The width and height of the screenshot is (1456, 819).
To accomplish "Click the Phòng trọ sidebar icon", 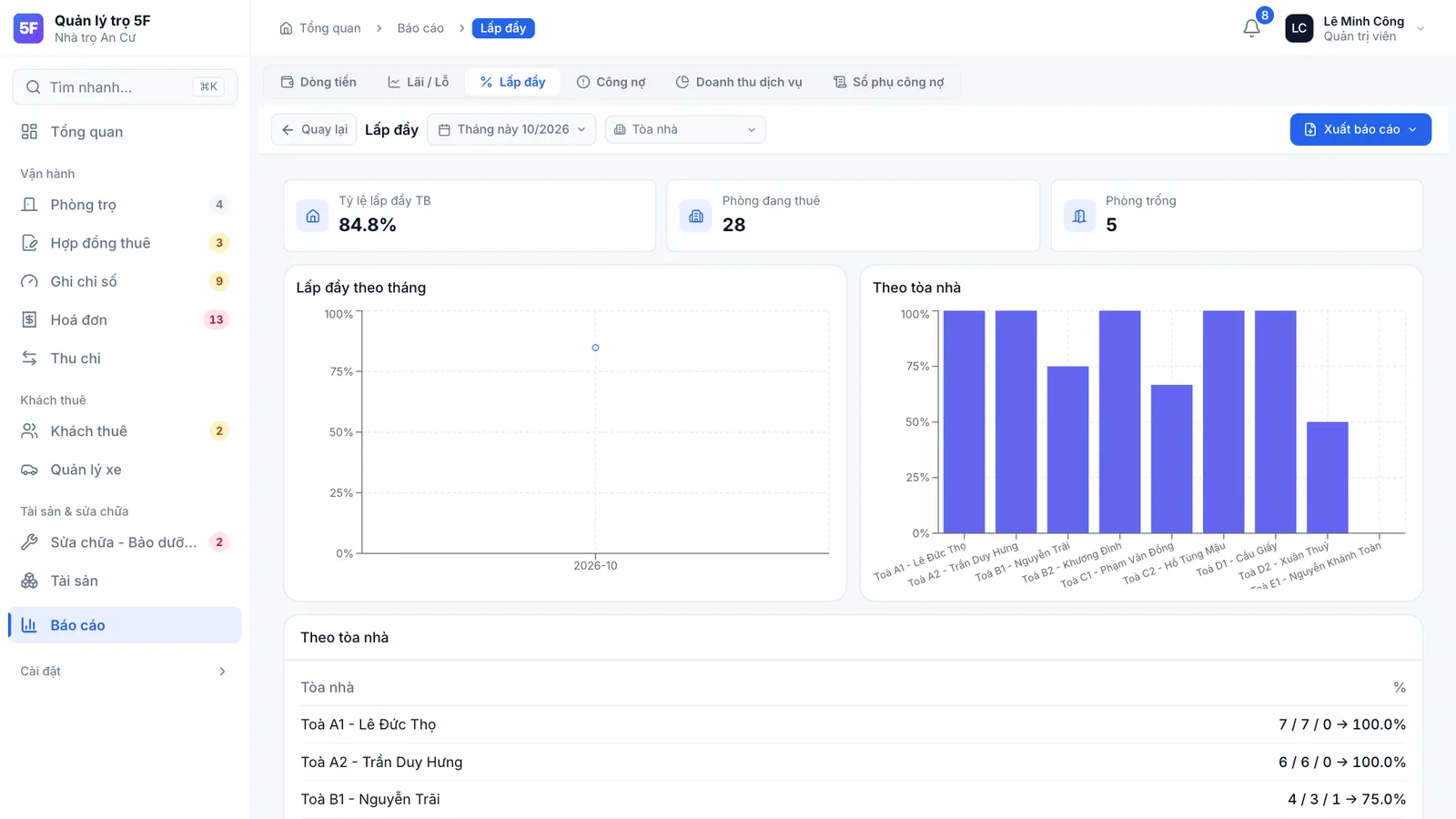I will click(x=29, y=205).
